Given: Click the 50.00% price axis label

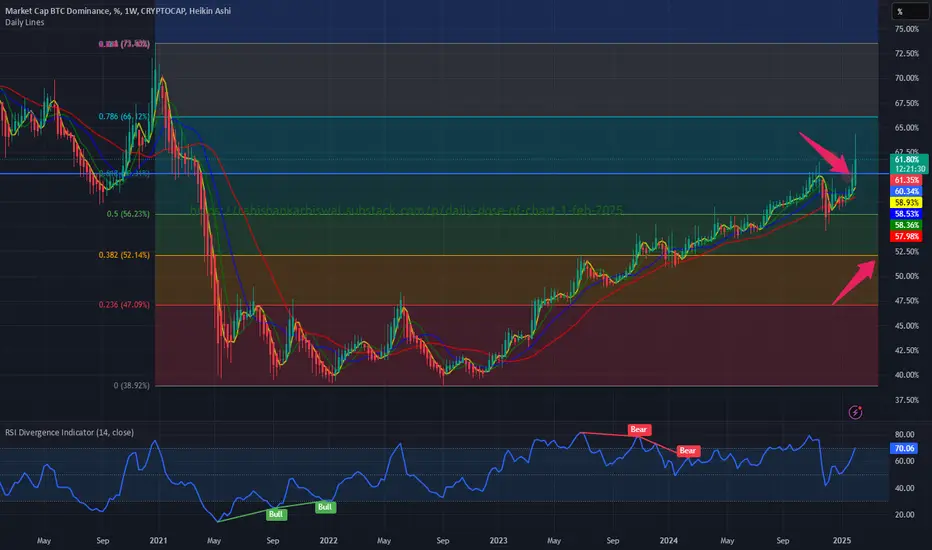Looking at the screenshot, I should pos(907,276).
